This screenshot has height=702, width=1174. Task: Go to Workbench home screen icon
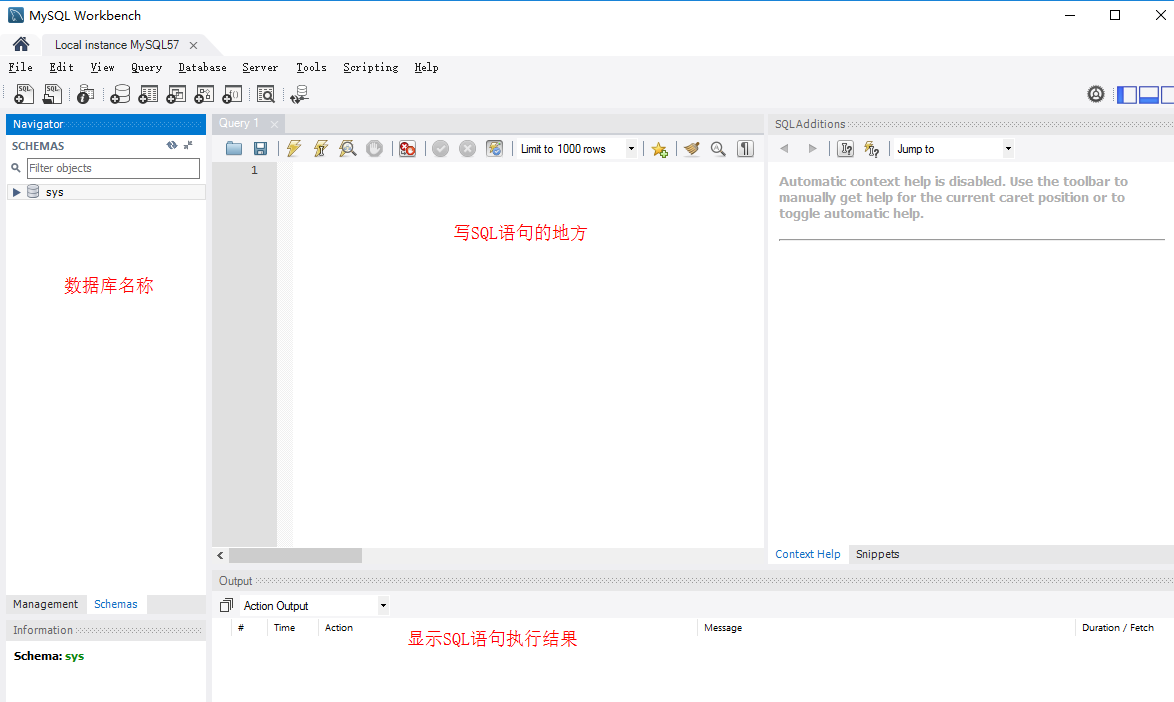click(x=21, y=44)
